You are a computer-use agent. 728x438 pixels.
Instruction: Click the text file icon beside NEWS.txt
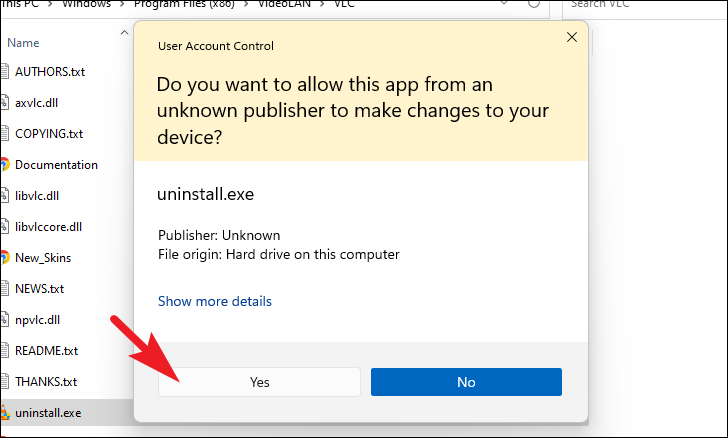click(x=4, y=288)
